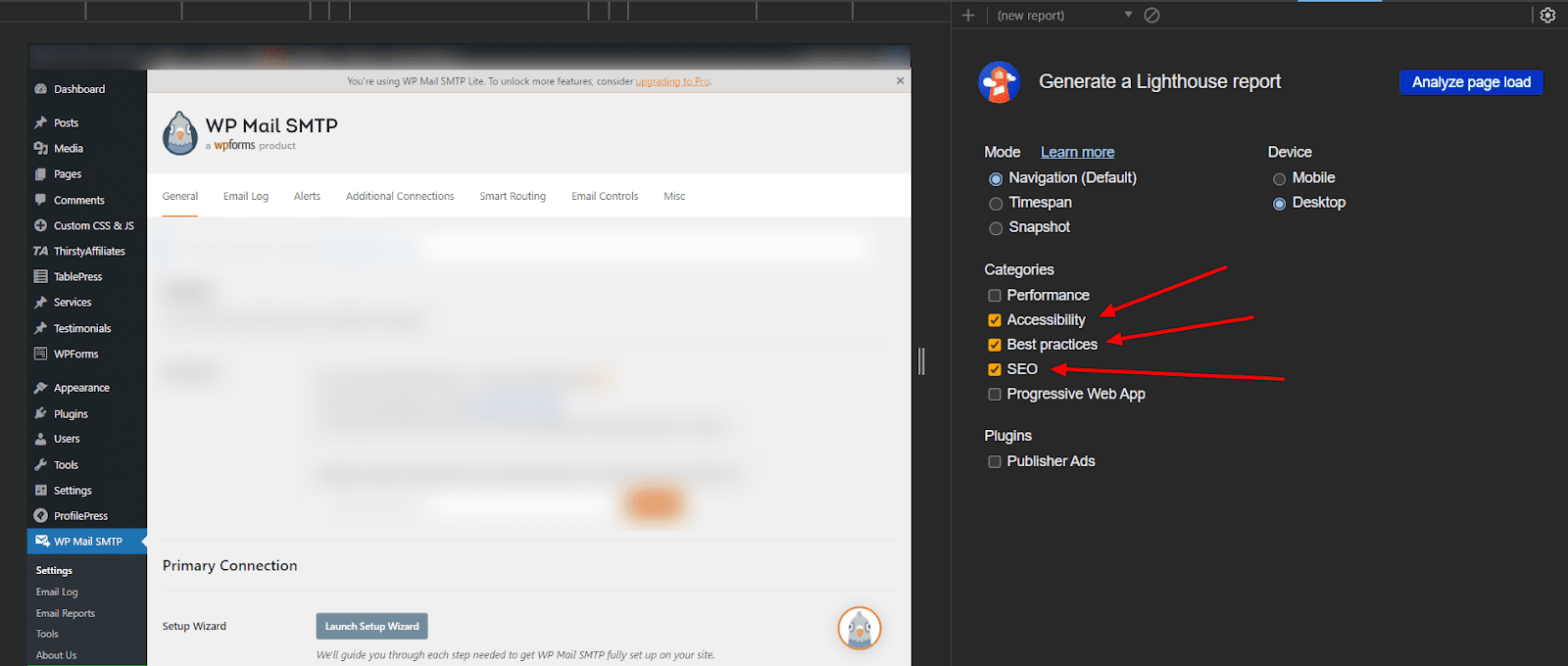Open the Misc tab

(x=674, y=196)
